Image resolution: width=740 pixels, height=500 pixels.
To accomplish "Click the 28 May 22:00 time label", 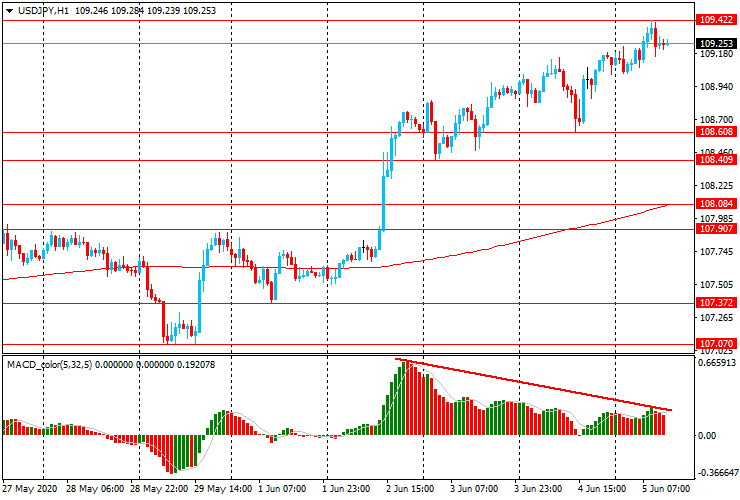I will tap(159, 488).
